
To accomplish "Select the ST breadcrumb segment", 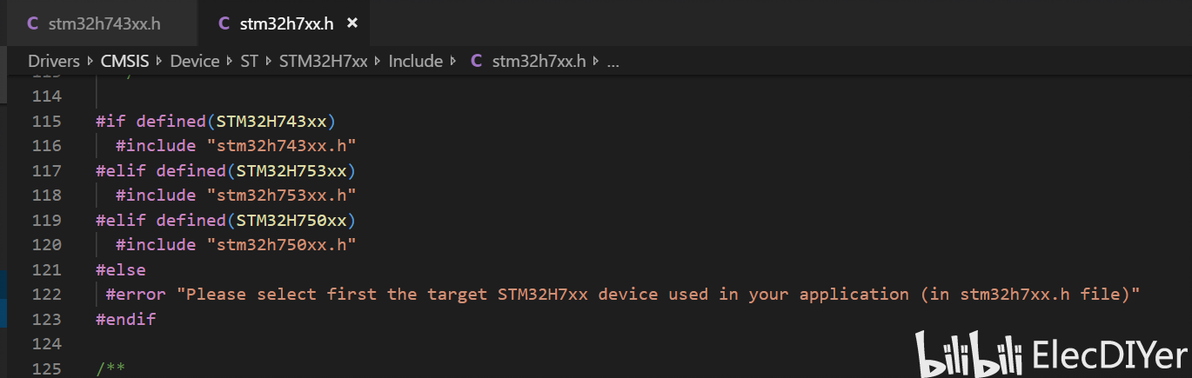I will point(249,61).
